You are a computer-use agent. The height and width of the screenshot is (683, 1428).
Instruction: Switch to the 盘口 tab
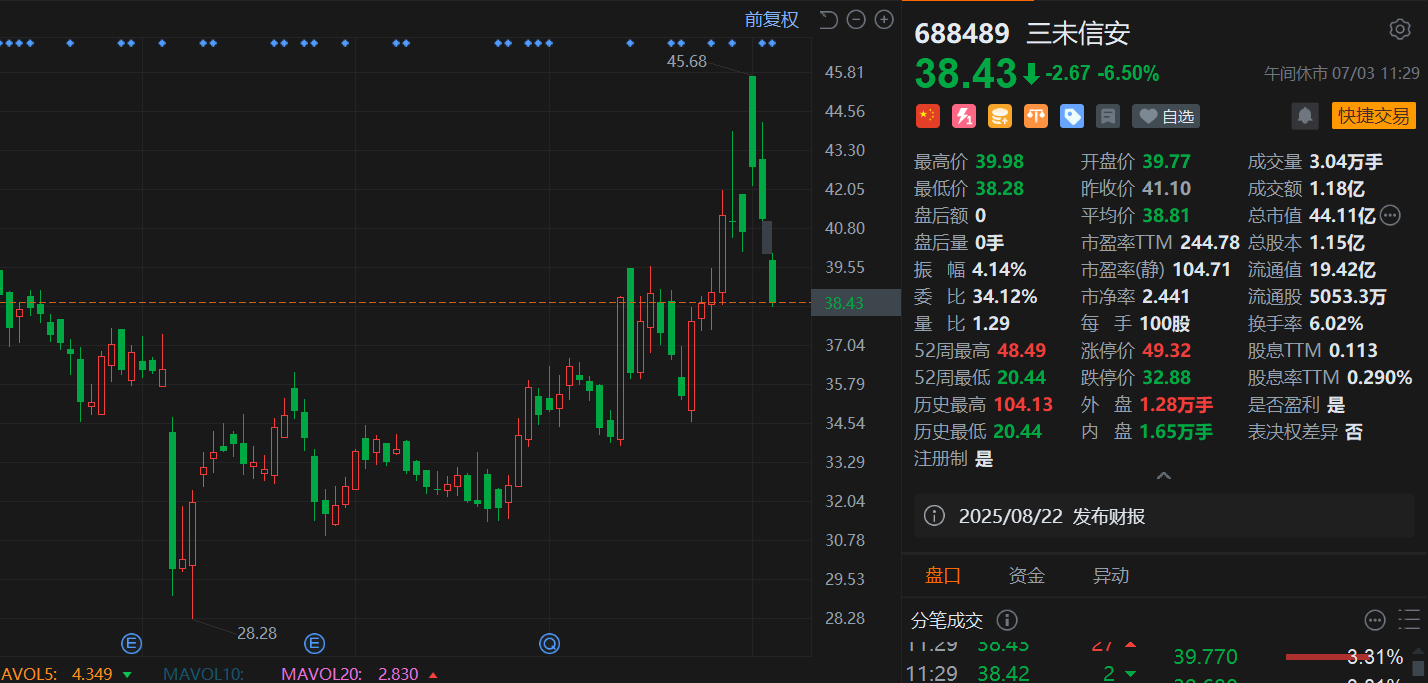[x=943, y=575]
